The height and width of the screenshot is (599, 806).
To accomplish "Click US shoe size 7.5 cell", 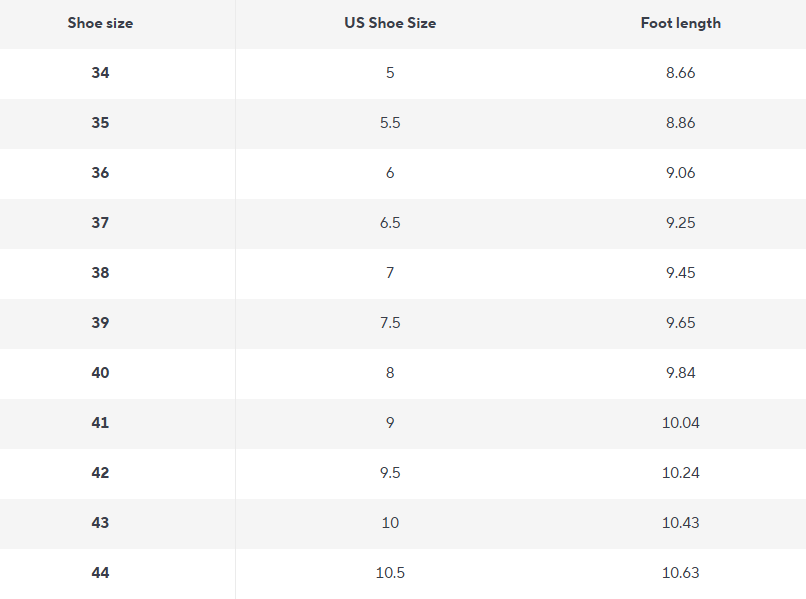I will pyautogui.click(x=390, y=323).
